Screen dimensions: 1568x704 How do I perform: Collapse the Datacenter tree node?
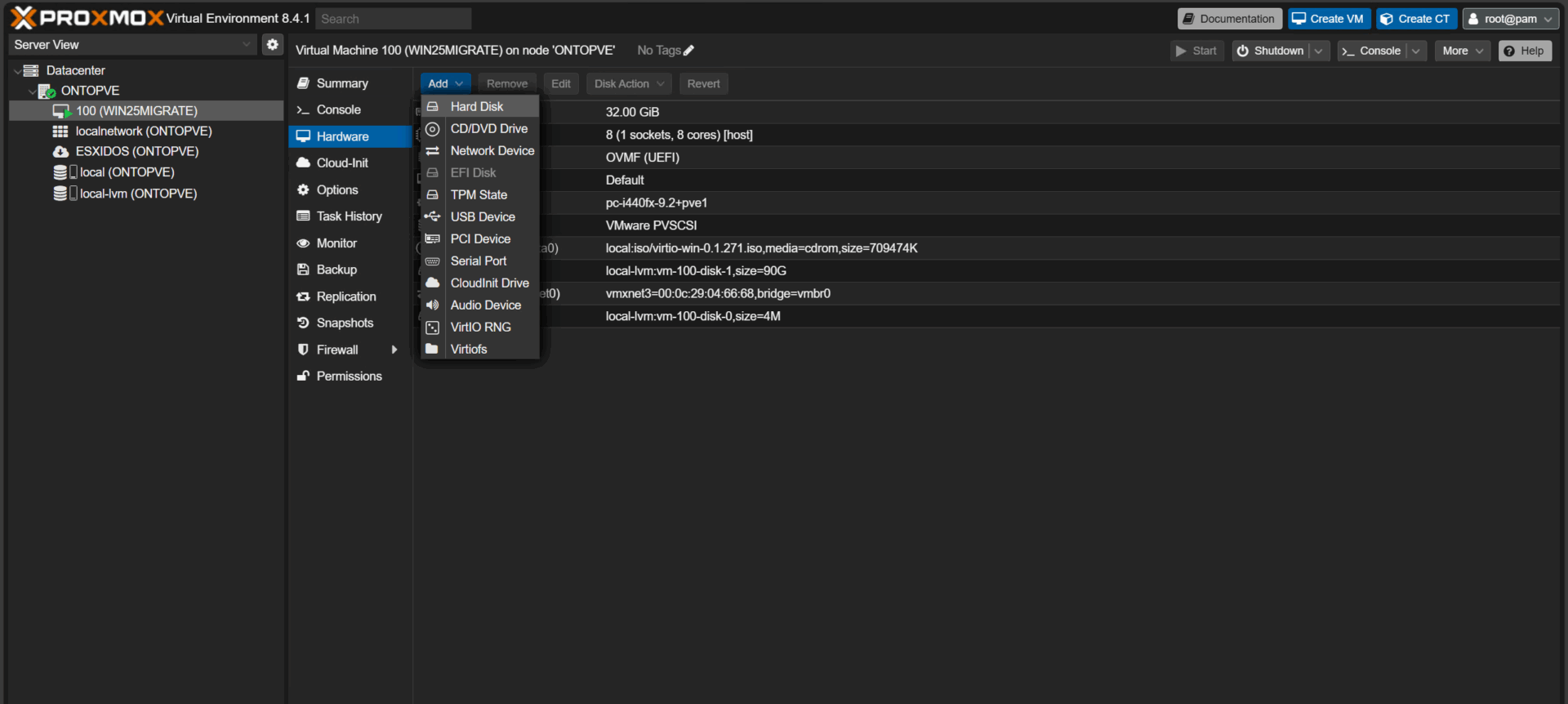tap(17, 71)
